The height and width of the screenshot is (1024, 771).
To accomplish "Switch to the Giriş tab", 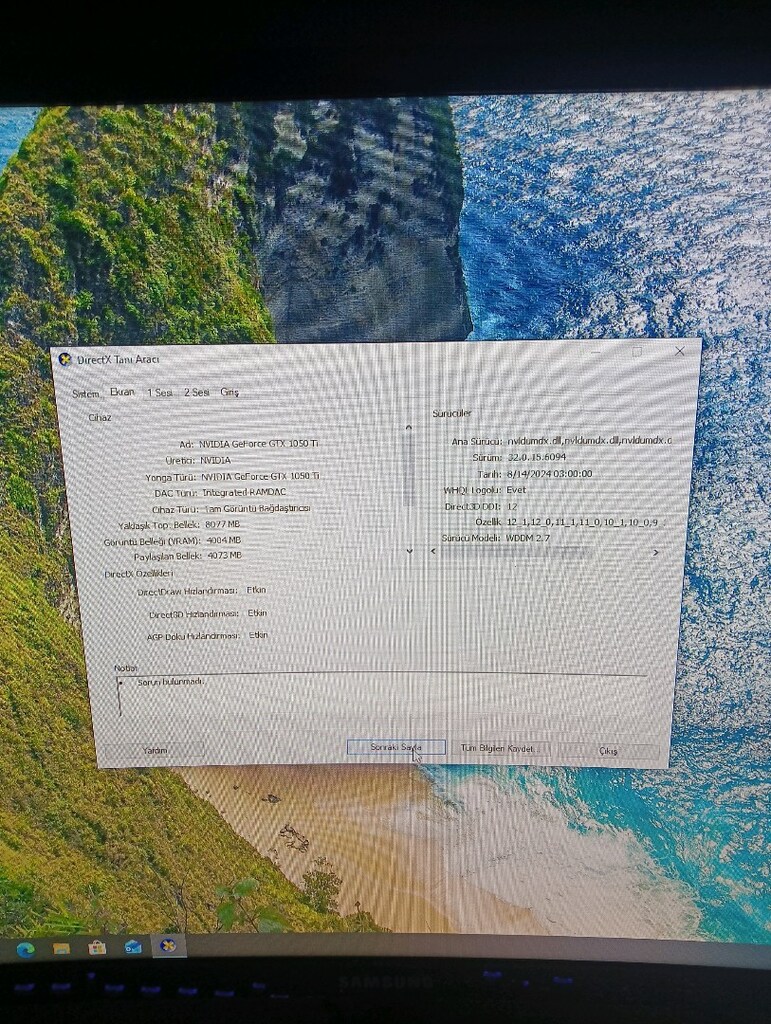I will (229, 392).
